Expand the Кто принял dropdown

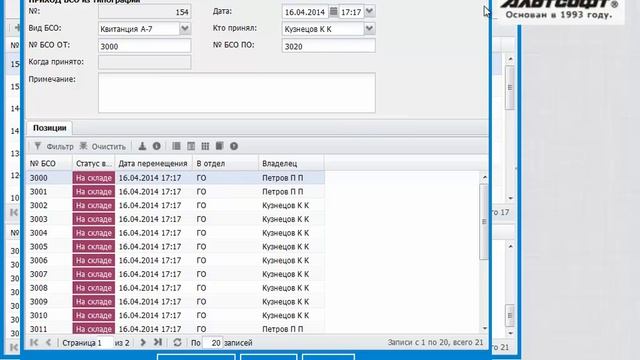369,29
